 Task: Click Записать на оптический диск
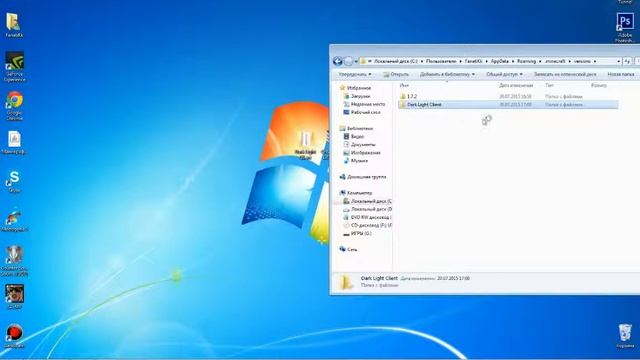point(565,74)
